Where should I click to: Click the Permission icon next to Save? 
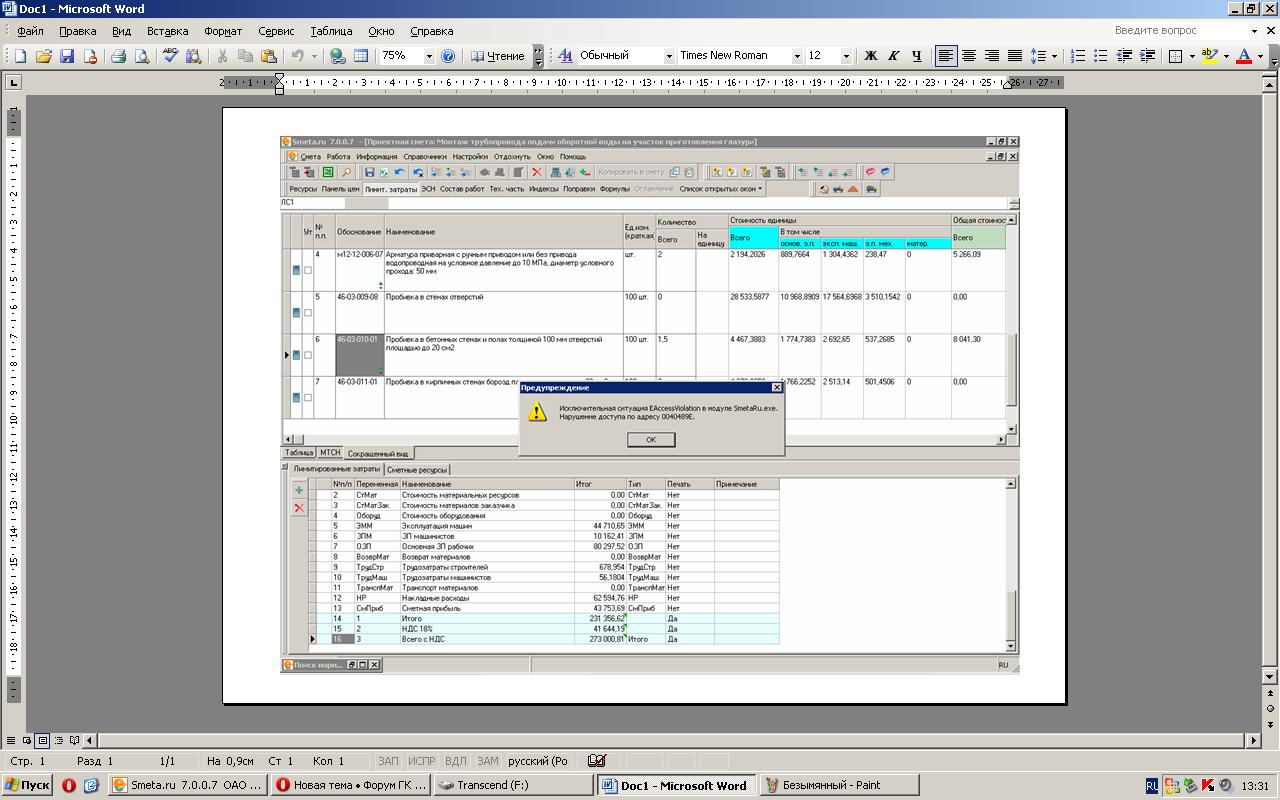(90, 56)
